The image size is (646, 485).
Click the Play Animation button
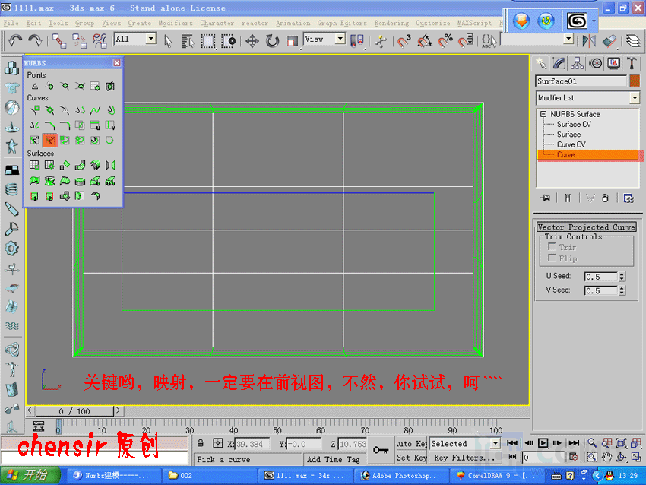(x=543, y=443)
